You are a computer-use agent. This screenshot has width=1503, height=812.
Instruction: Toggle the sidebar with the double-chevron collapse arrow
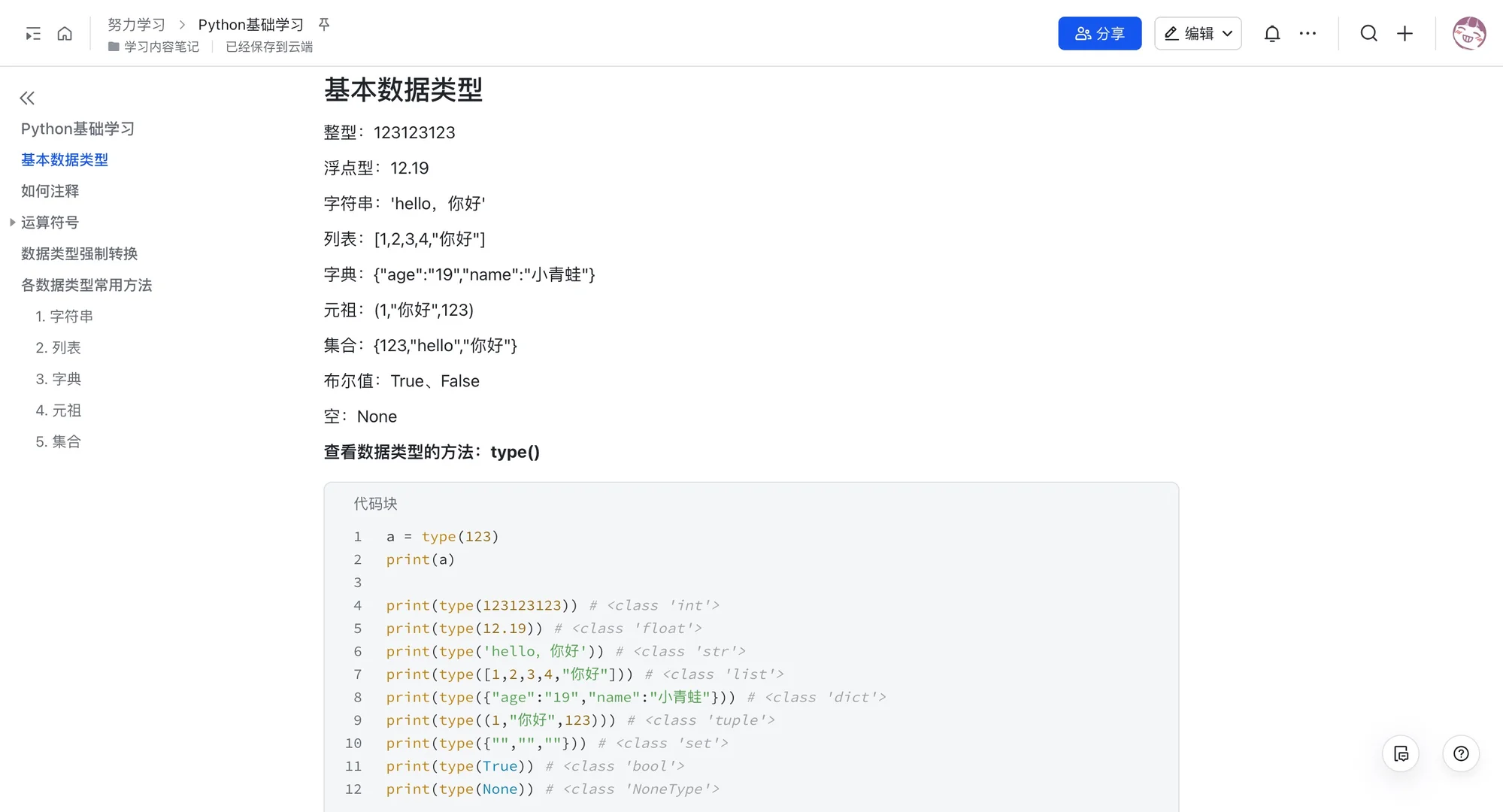click(27, 98)
